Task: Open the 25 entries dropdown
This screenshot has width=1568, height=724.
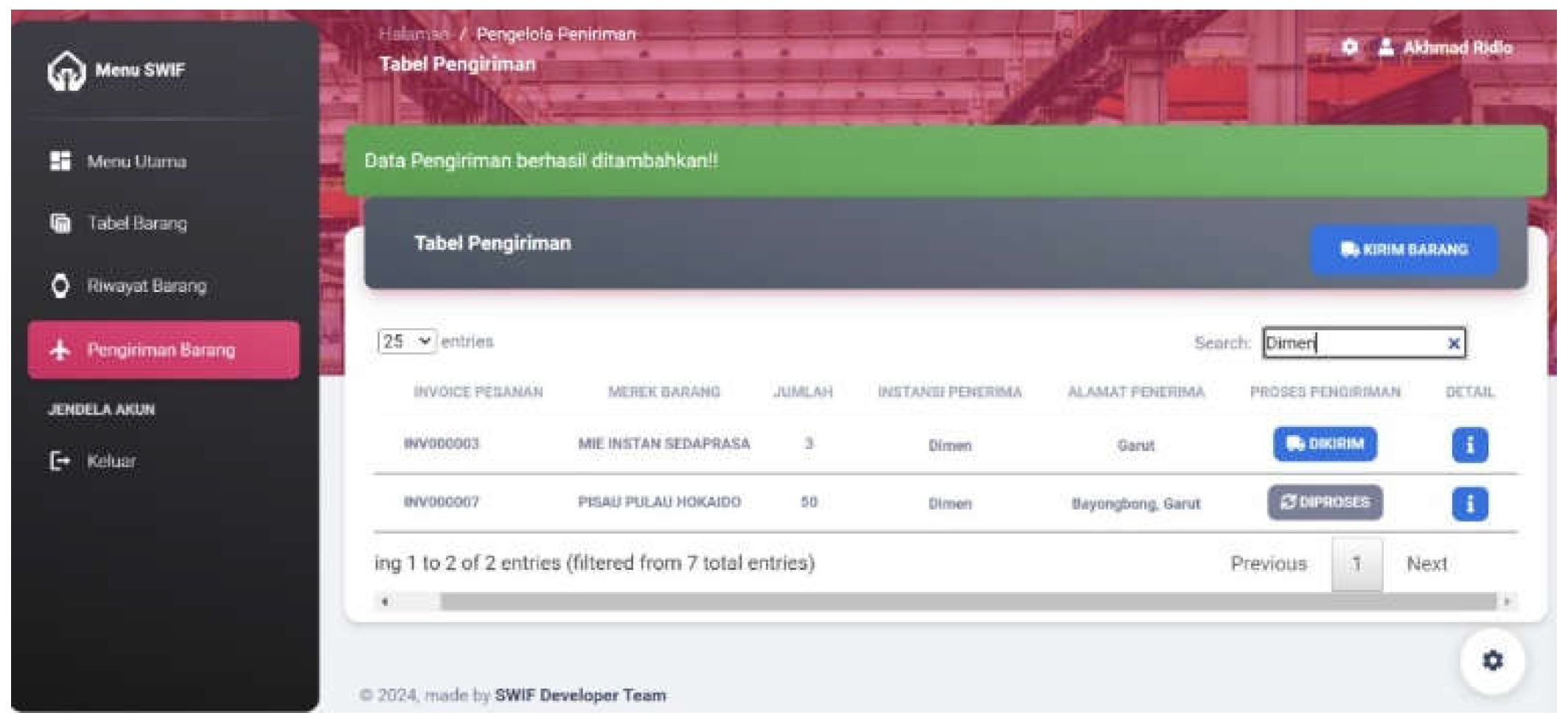Action: (x=406, y=342)
